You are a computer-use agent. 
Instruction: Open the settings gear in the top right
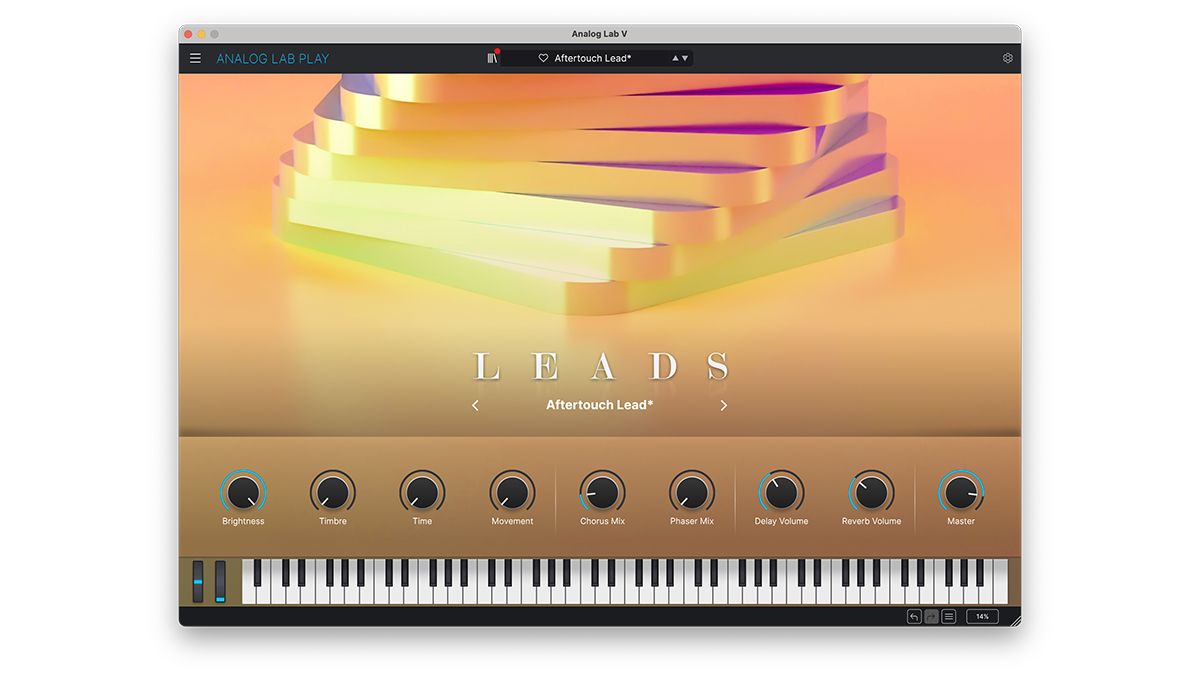(x=1008, y=58)
